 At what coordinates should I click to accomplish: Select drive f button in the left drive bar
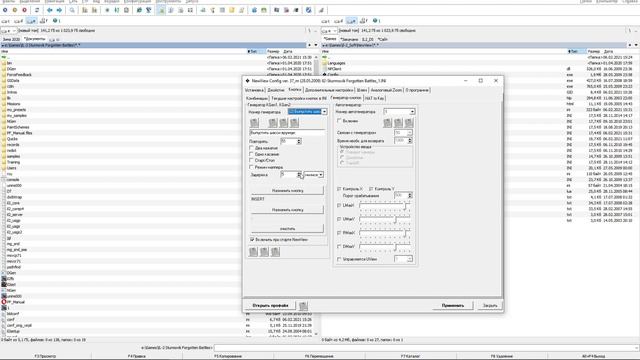click(x=44, y=21)
